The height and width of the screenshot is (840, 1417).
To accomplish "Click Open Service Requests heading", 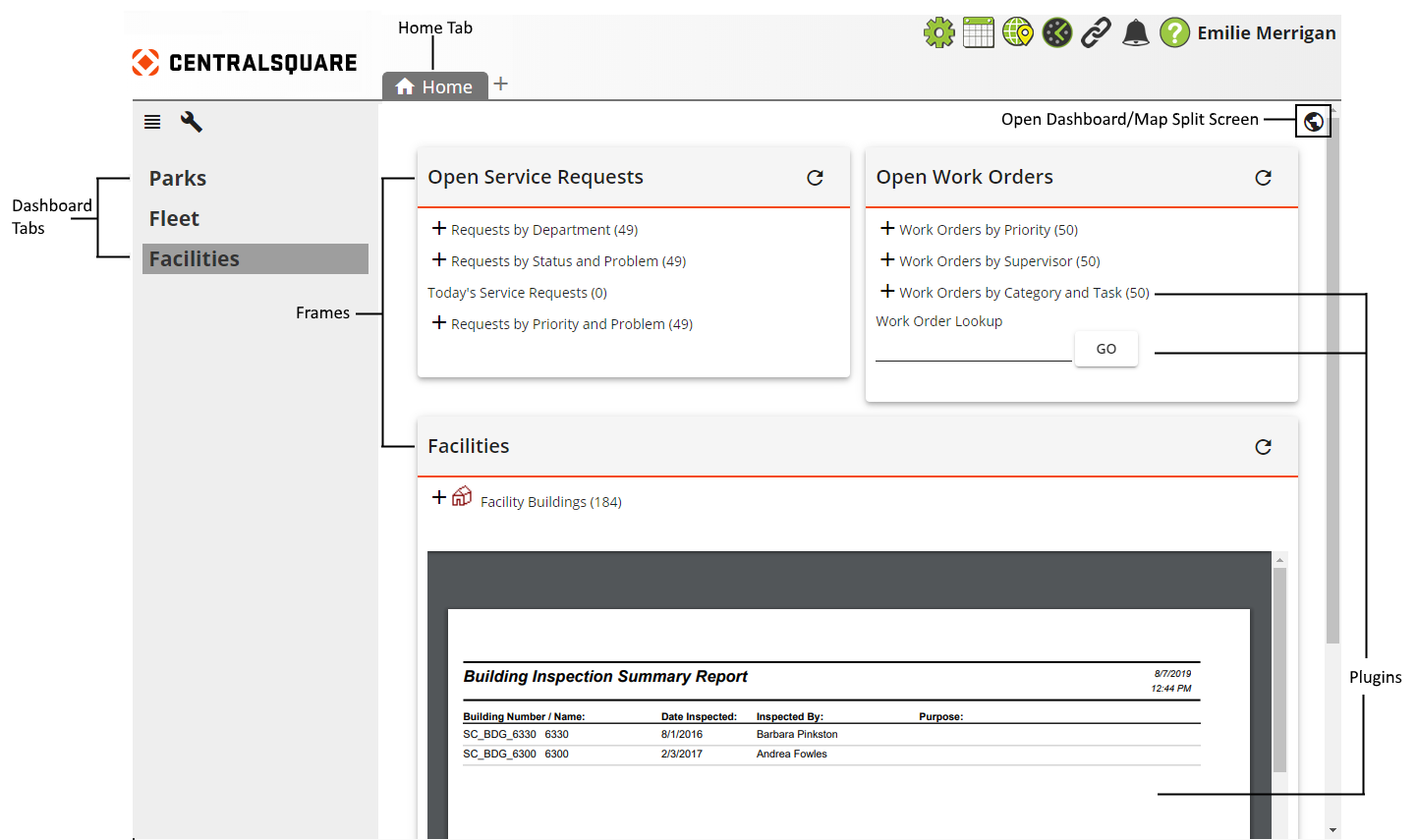I will [x=536, y=177].
